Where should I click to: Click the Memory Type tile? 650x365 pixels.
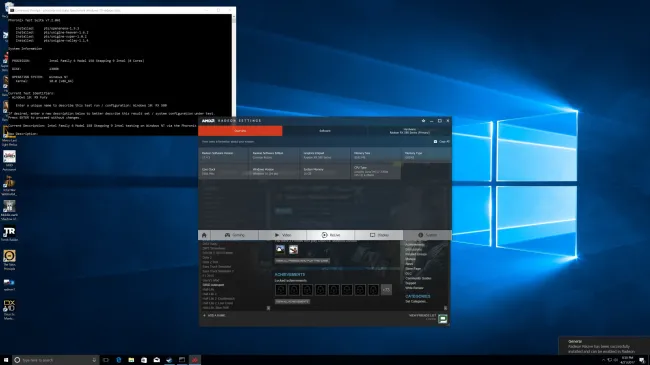click(x=426, y=155)
